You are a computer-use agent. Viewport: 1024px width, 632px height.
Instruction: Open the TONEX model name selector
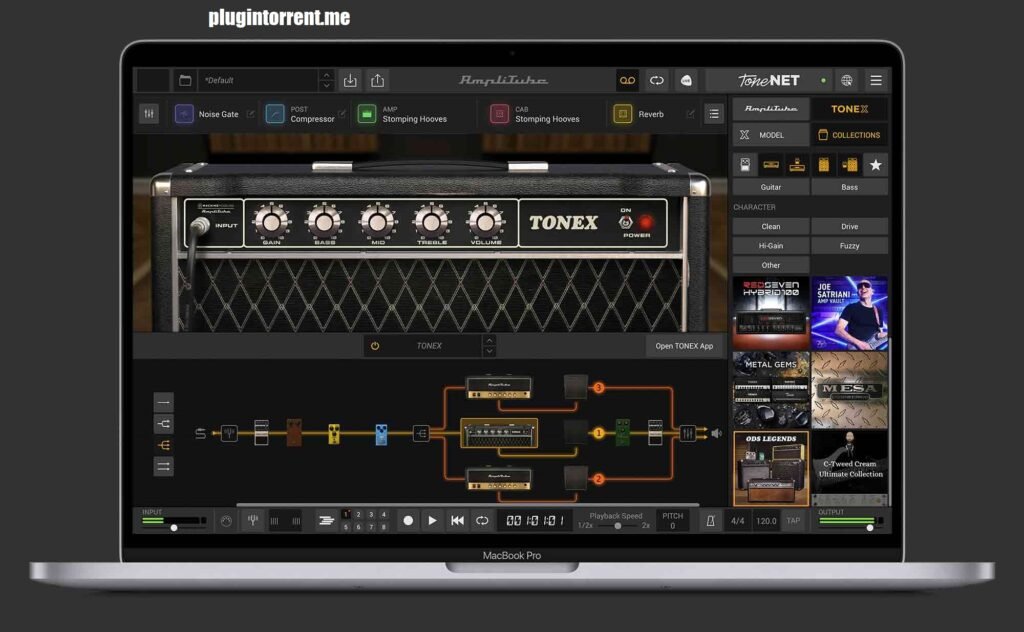tap(429, 346)
